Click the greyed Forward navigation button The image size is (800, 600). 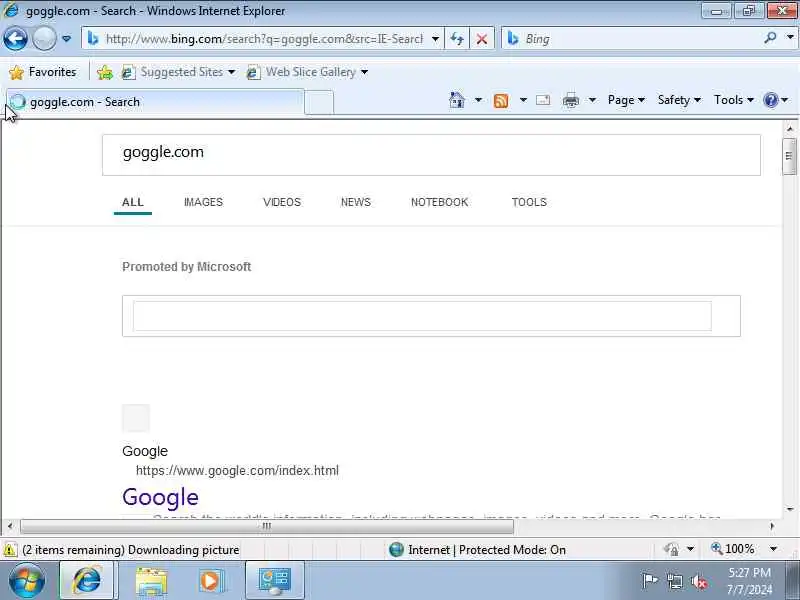coord(44,39)
